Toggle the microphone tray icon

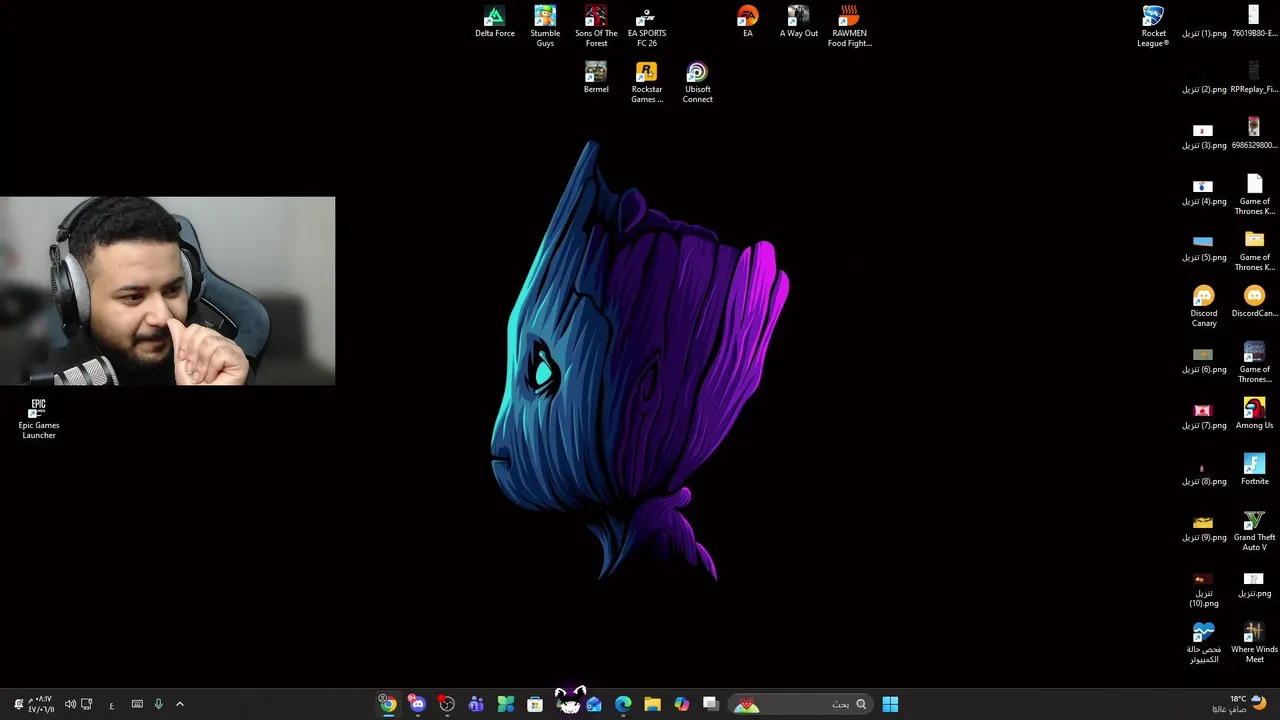pos(158,704)
